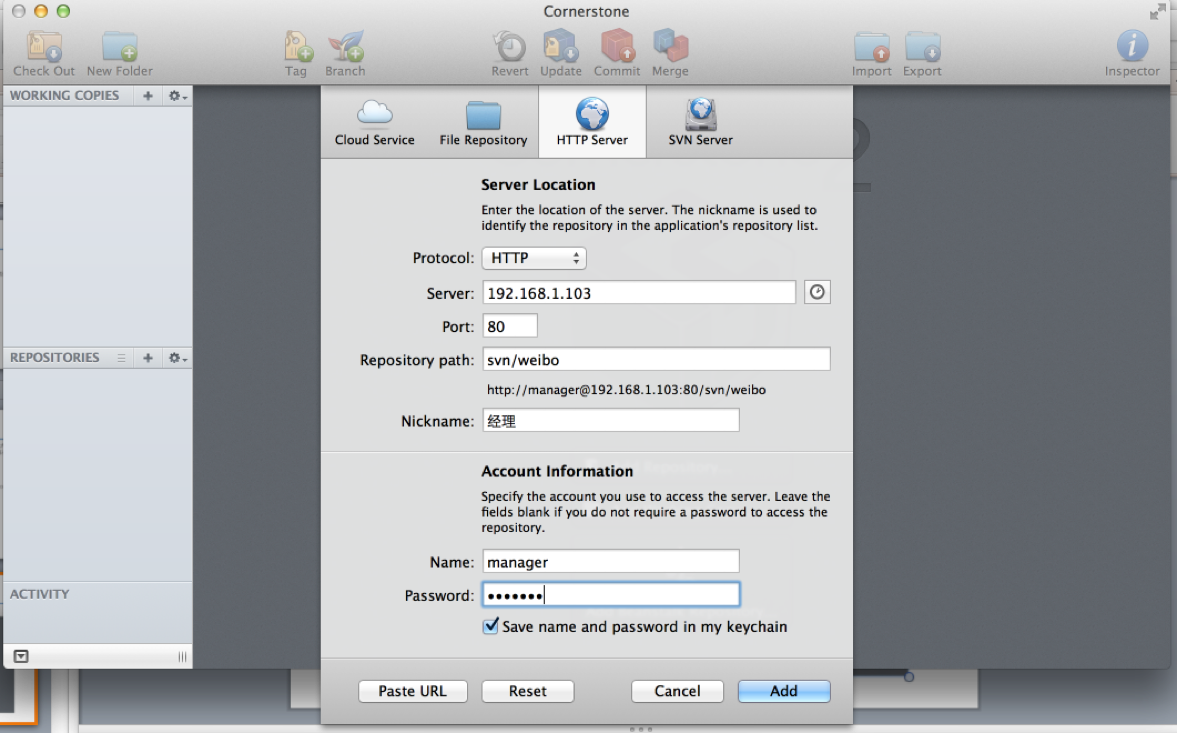This screenshot has width=1177, height=733.
Task: Click the New Folder toolbar icon
Action: (x=120, y=47)
